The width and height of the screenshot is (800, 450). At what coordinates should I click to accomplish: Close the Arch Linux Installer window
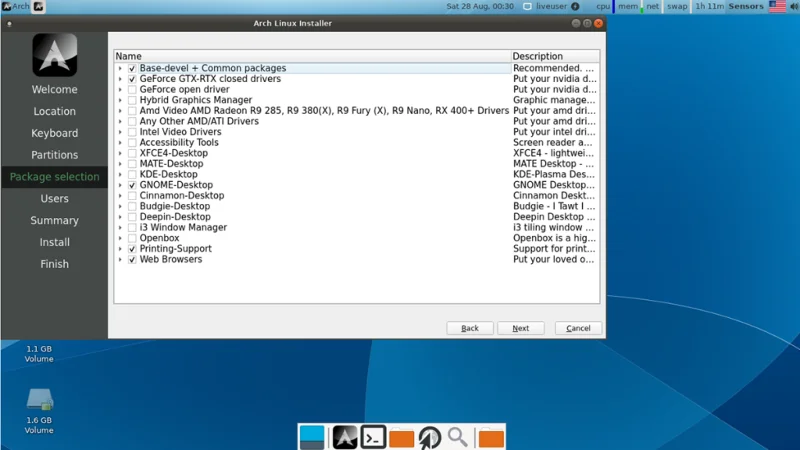point(598,23)
